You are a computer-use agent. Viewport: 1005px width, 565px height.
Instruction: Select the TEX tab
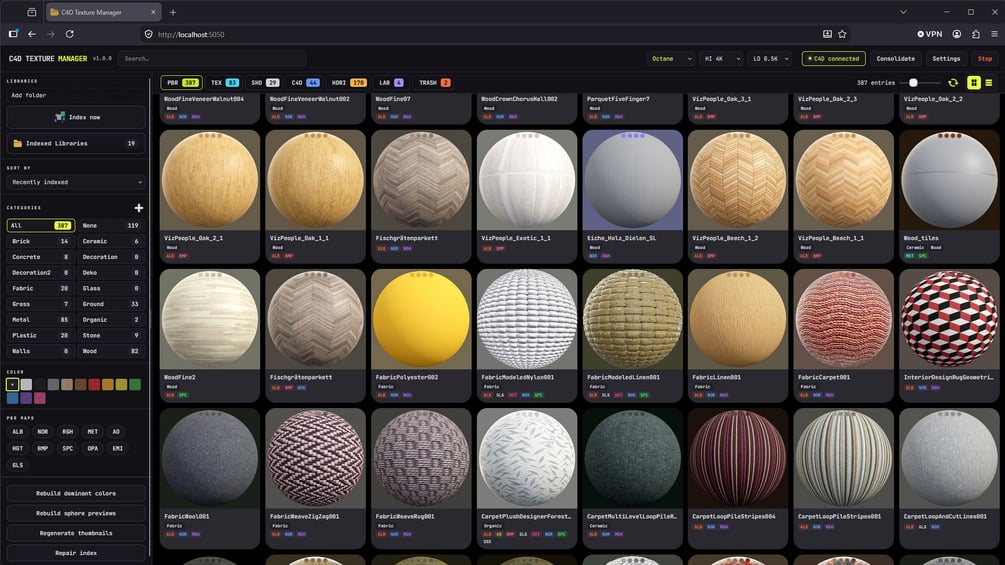click(224, 83)
